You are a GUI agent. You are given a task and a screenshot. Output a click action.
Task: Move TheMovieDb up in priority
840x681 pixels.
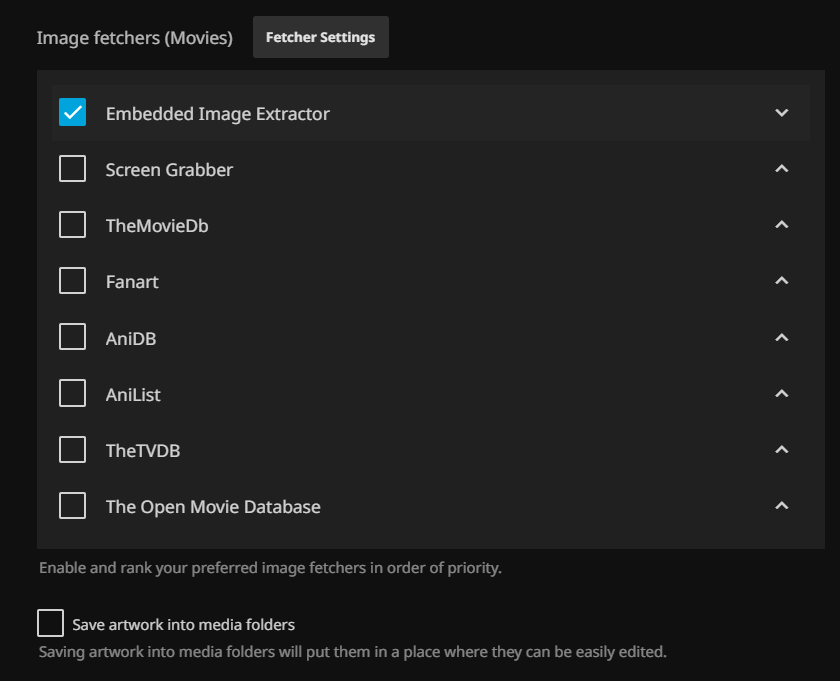pyautogui.click(x=782, y=225)
